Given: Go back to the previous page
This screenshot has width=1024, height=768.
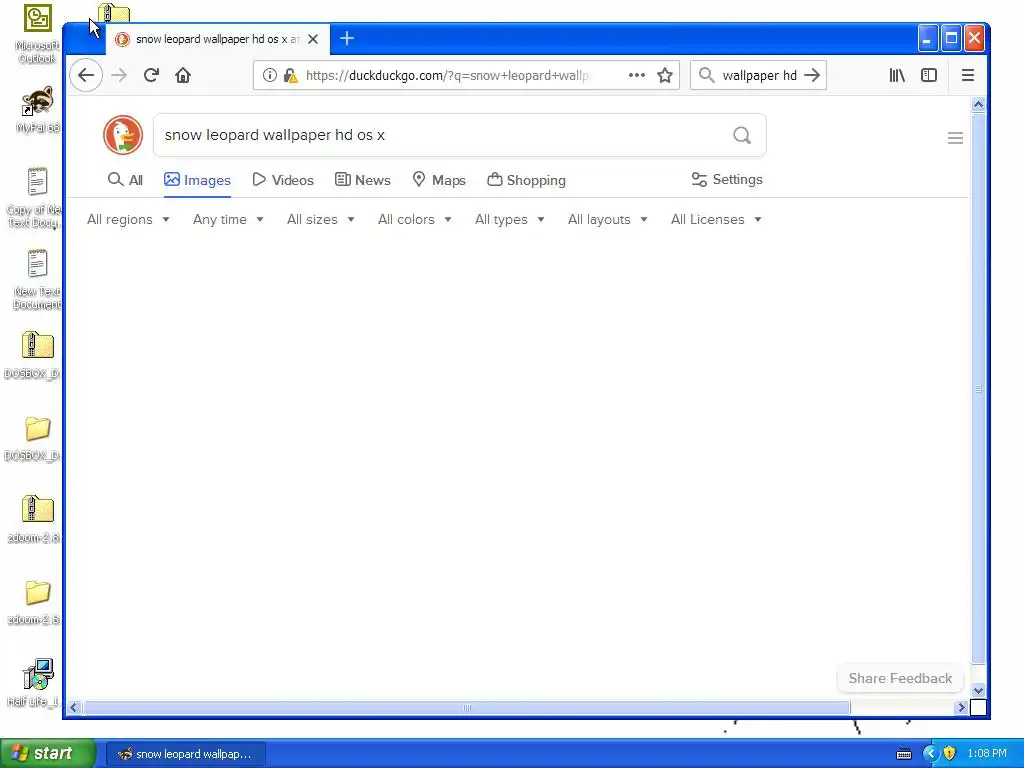Looking at the screenshot, I should pyautogui.click(x=86, y=75).
